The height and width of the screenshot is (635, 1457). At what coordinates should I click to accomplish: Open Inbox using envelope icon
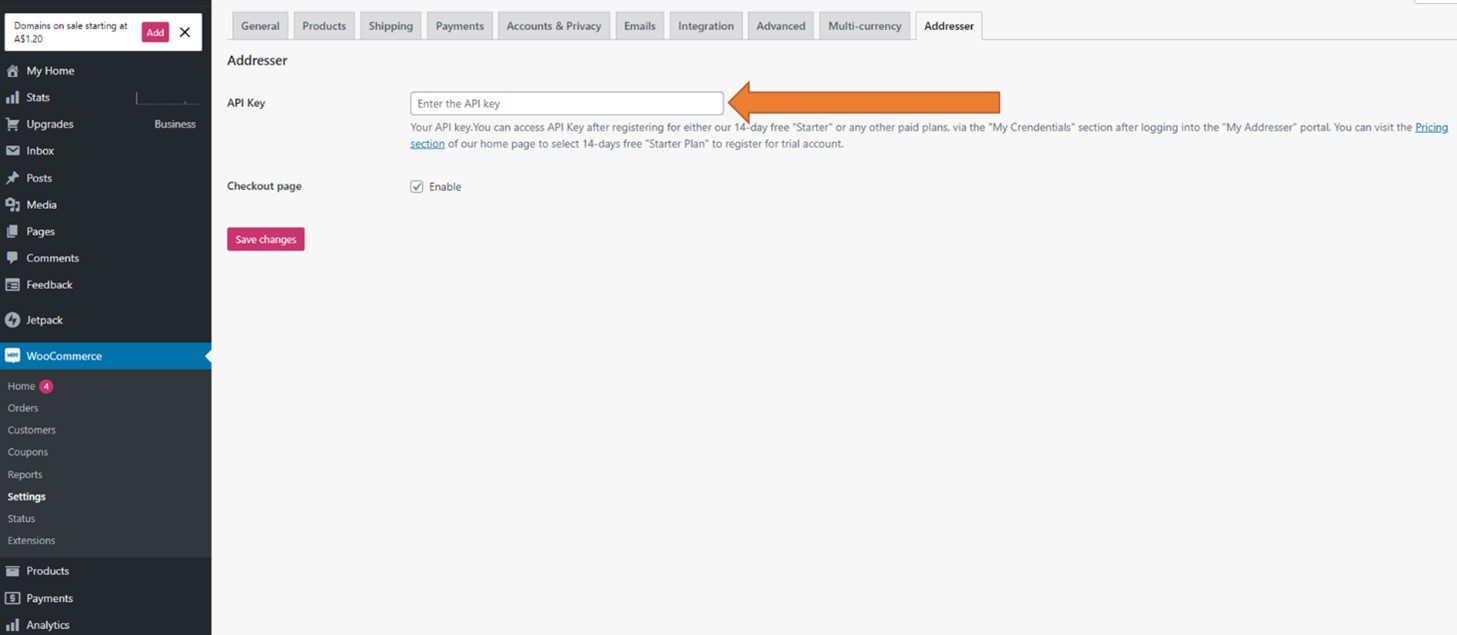point(12,151)
